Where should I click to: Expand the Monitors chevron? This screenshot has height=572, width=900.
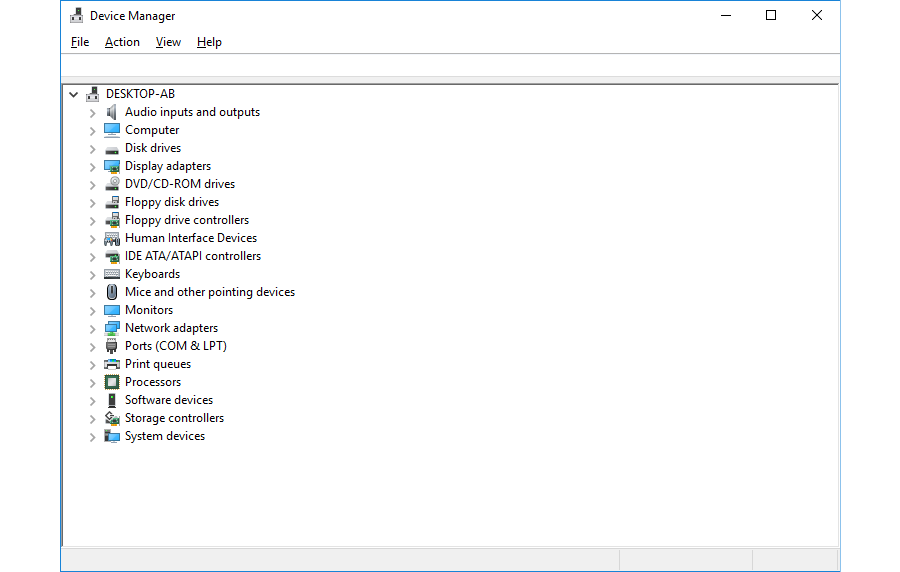click(92, 311)
